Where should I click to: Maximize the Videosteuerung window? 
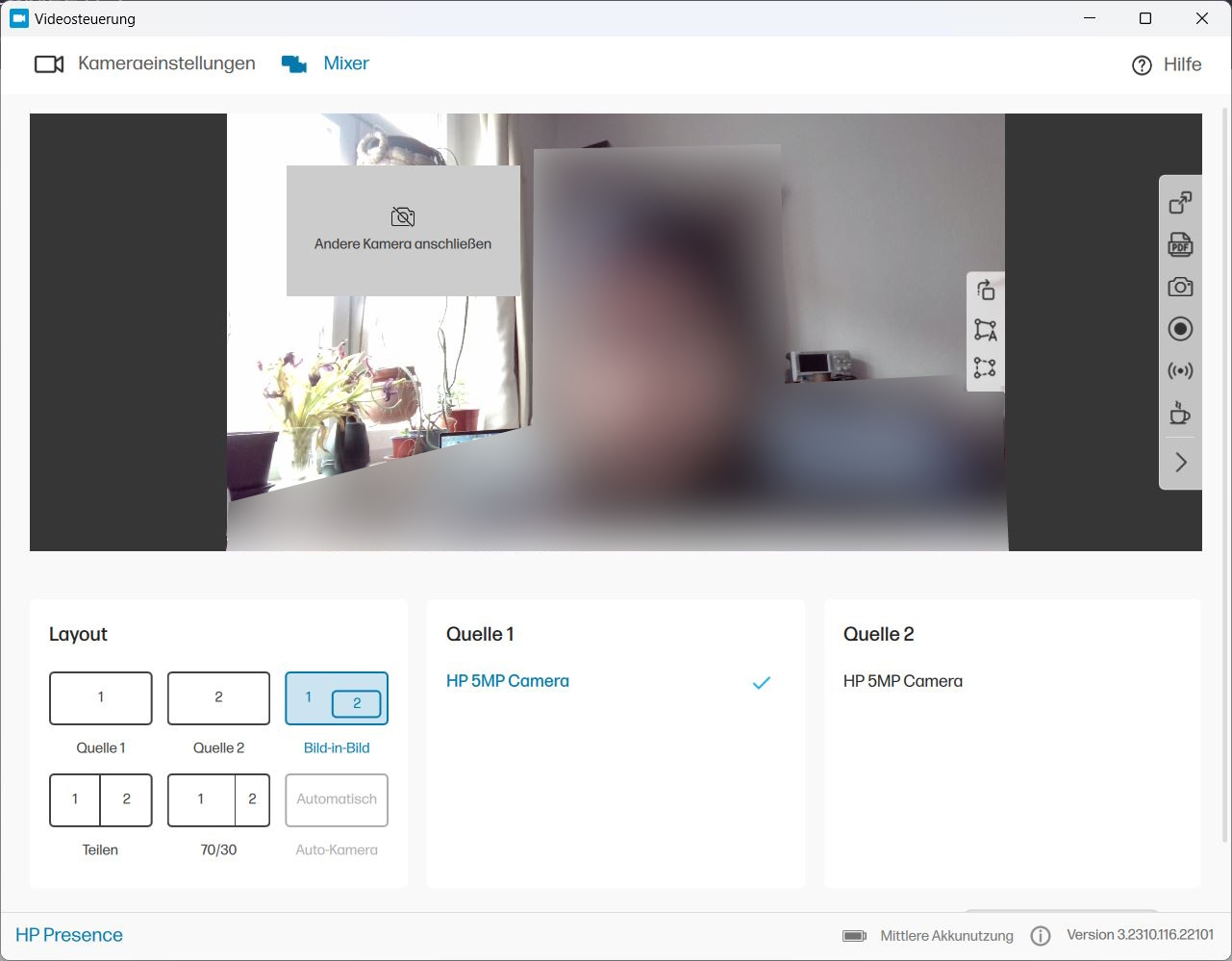(x=1145, y=18)
